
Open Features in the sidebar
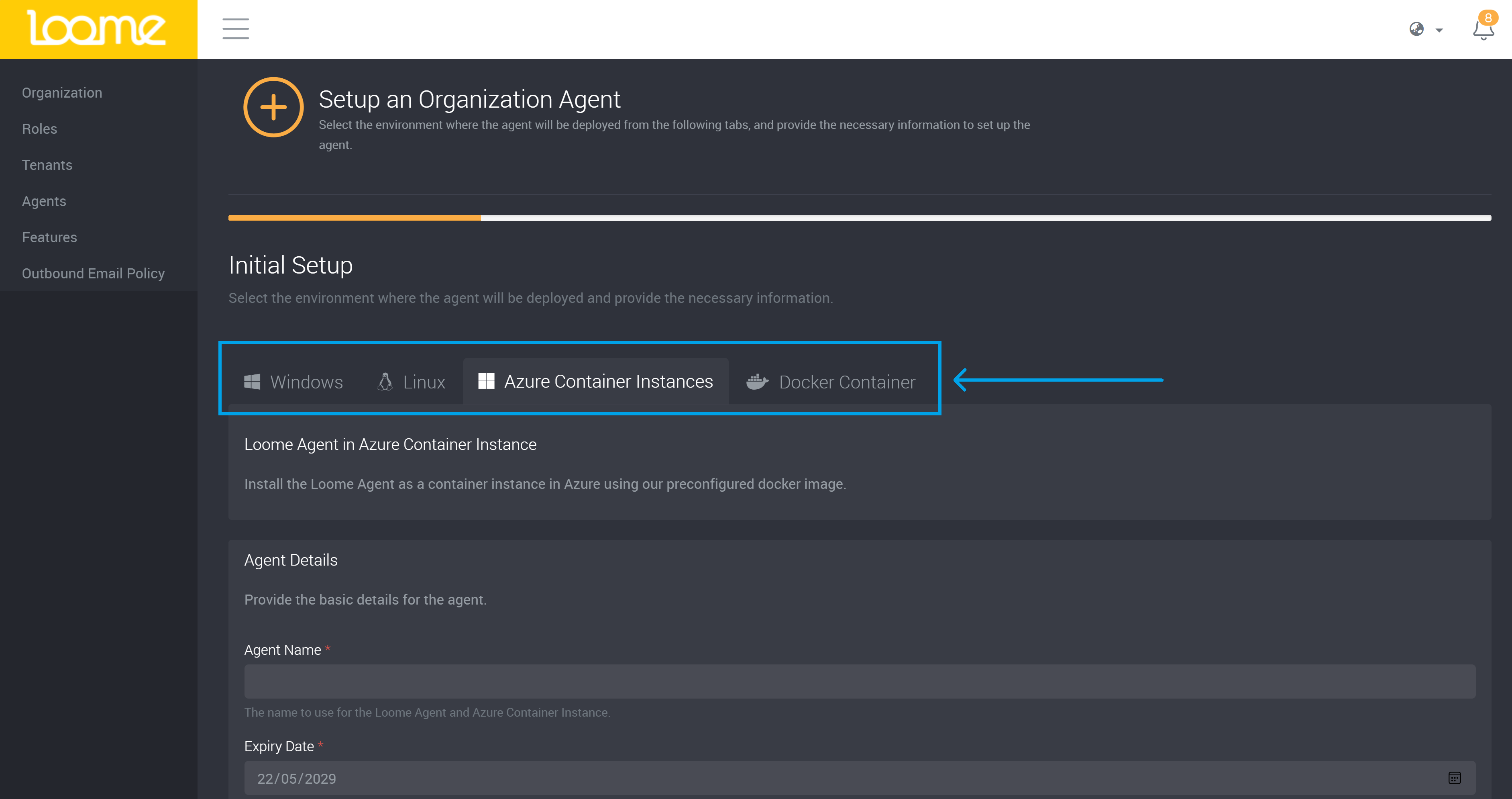pos(49,237)
